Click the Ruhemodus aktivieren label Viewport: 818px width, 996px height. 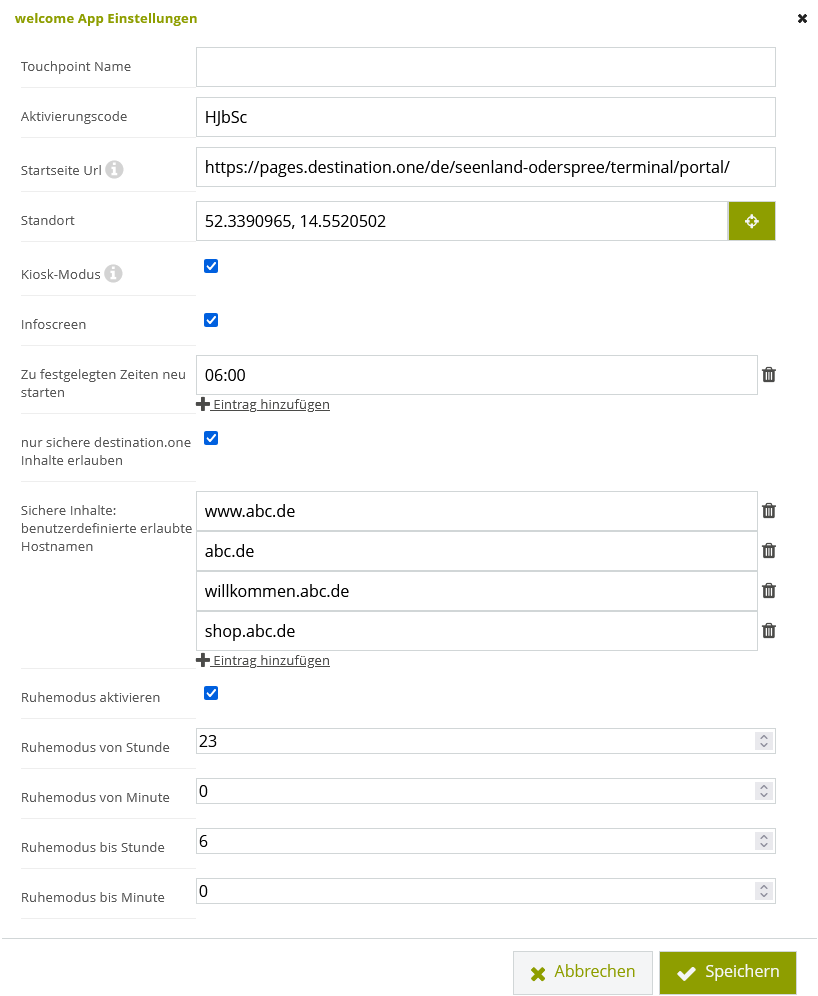pyautogui.click(x=90, y=697)
